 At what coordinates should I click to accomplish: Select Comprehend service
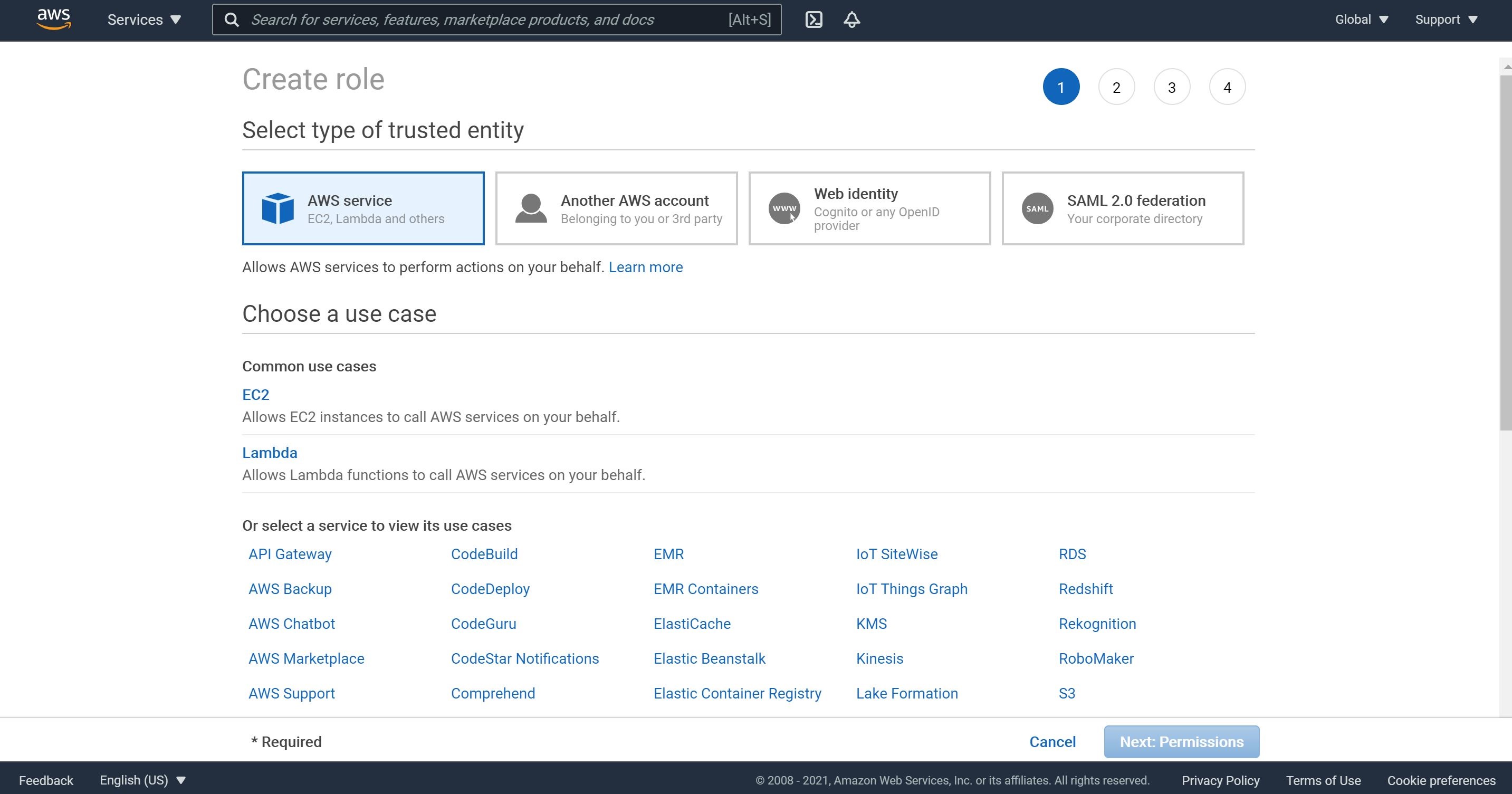493,693
